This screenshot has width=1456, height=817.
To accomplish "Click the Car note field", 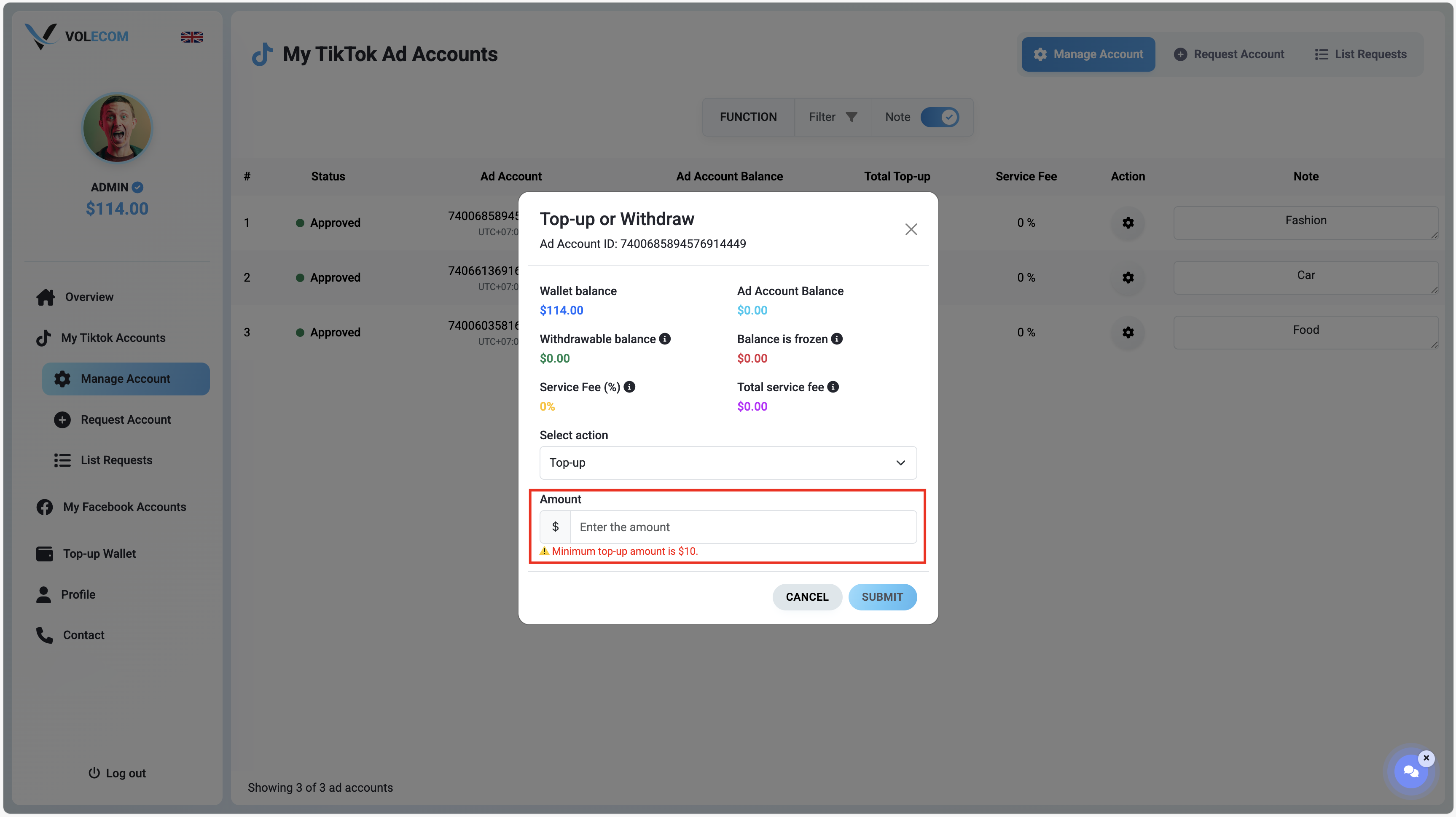I will click(1306, 278).
